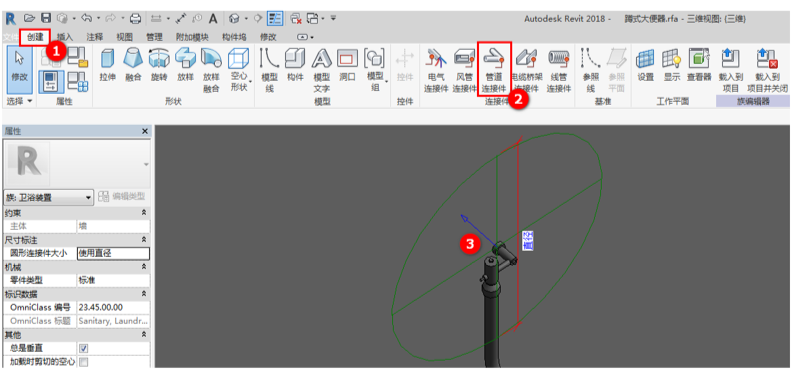Start the 模型线 model line tool

[269, 70]
